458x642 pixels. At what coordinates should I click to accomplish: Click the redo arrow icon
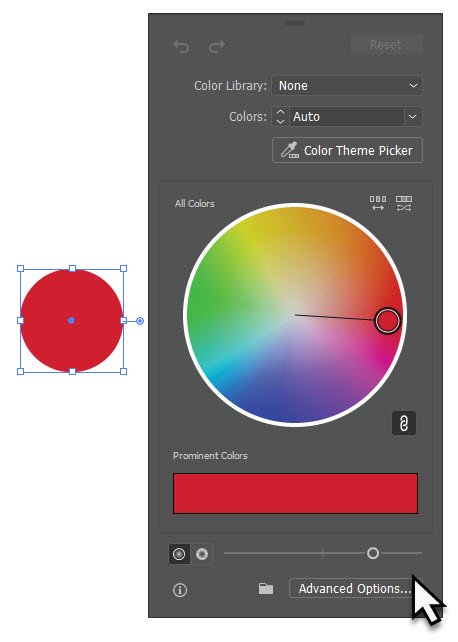[217, 47]
